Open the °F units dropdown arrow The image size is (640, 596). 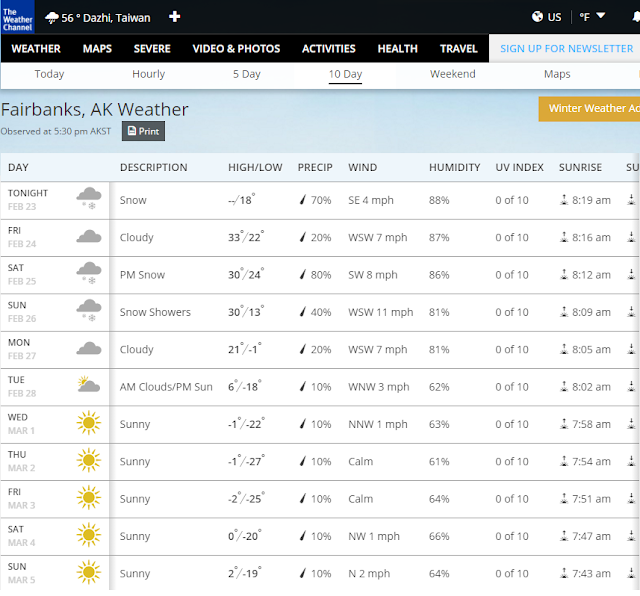coord(600,16)
